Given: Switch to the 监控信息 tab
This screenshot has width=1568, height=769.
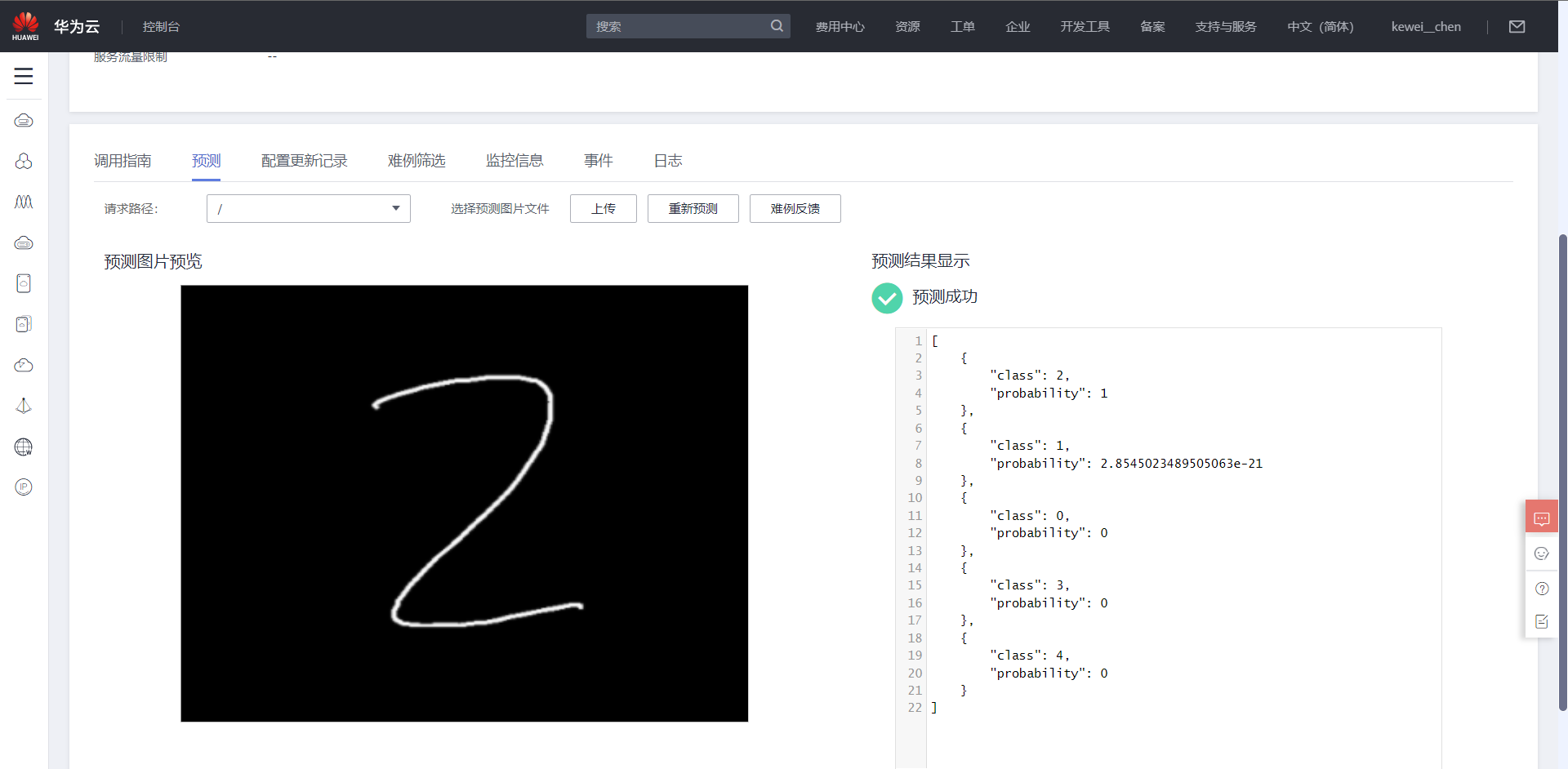Looking at the screenshot, I should (x=514, y=161).
